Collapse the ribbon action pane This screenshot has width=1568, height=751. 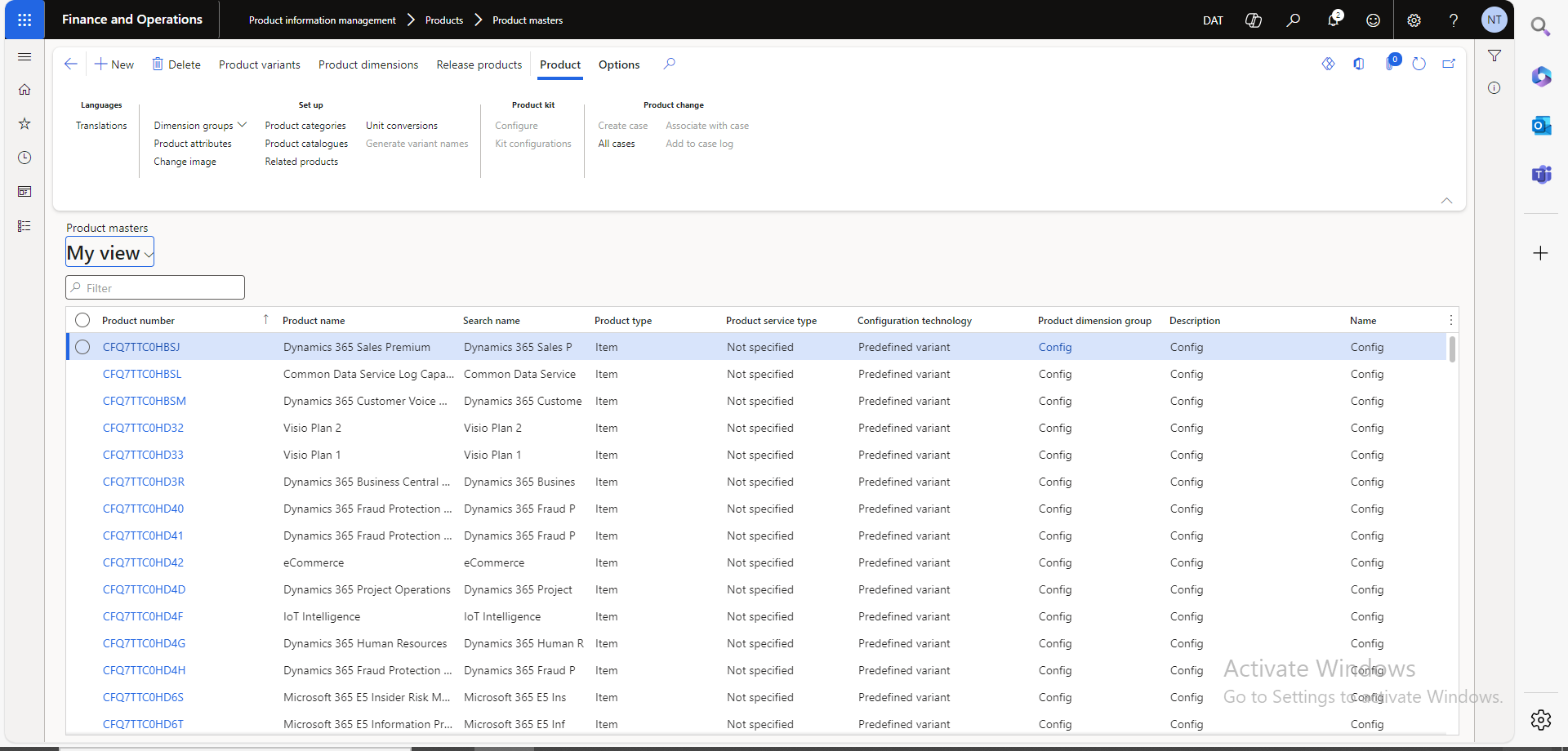pyautogui.click(x=1446, y=200)
